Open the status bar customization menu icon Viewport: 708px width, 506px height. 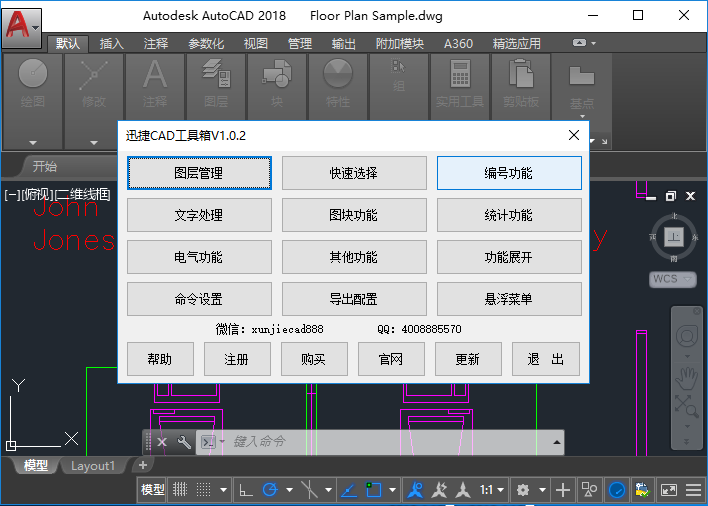tap(694, 490)
